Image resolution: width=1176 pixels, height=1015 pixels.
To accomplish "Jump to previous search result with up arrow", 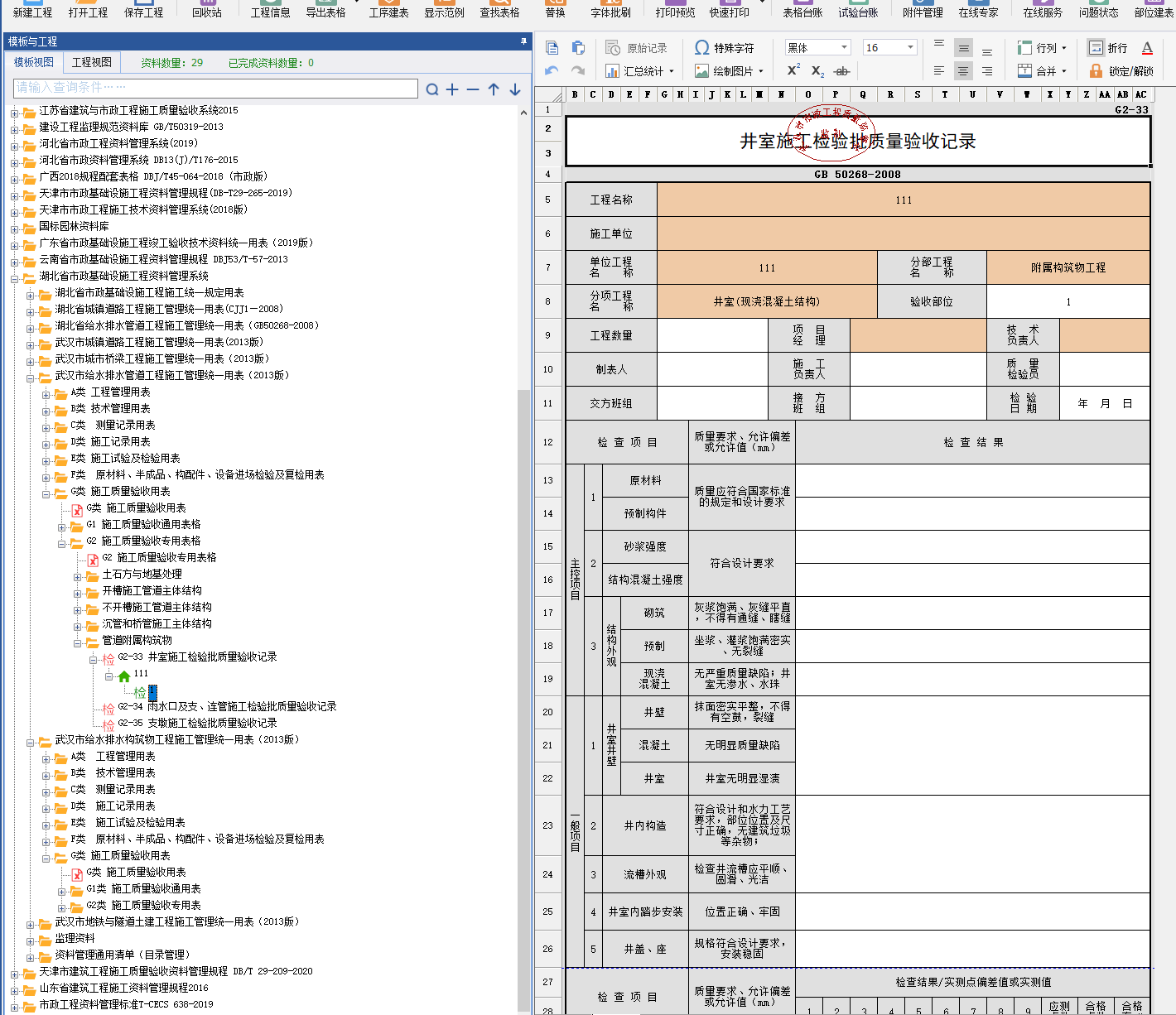I will 494,89.
